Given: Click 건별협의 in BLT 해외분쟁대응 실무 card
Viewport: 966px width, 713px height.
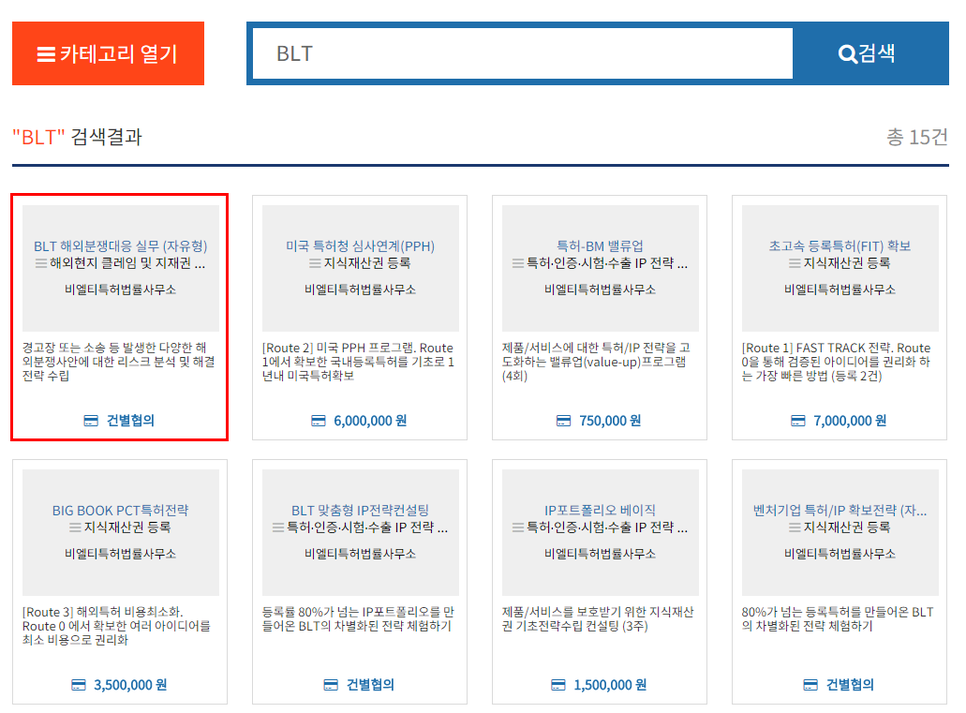Looking at the screenshot, I should [x=131, y=421].
